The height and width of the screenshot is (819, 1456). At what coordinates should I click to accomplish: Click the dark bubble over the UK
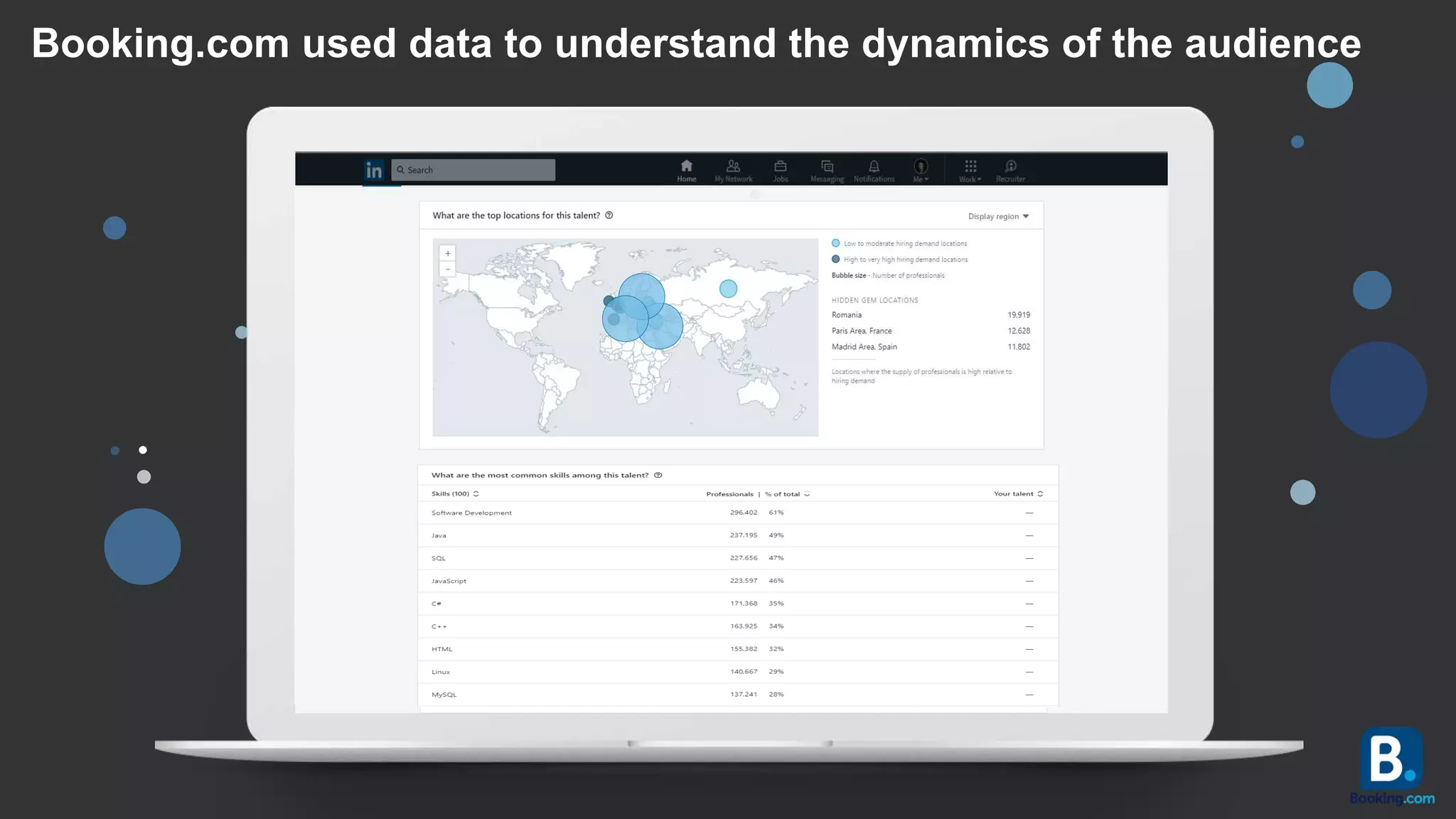coord(609,301)
